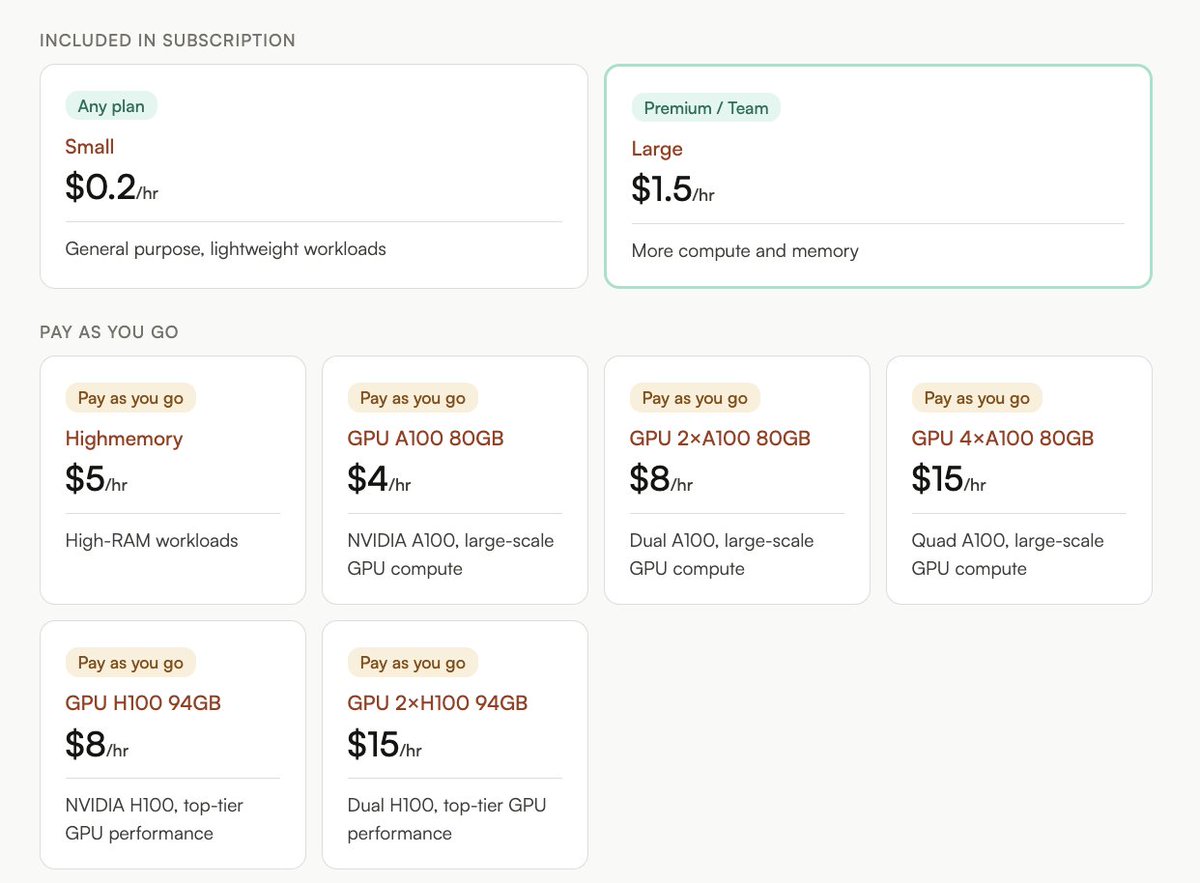1200x883 pixels.
Task: Click 'NVIDIA H100, top-tier GPU performance' text
Action: click(154, 819)
